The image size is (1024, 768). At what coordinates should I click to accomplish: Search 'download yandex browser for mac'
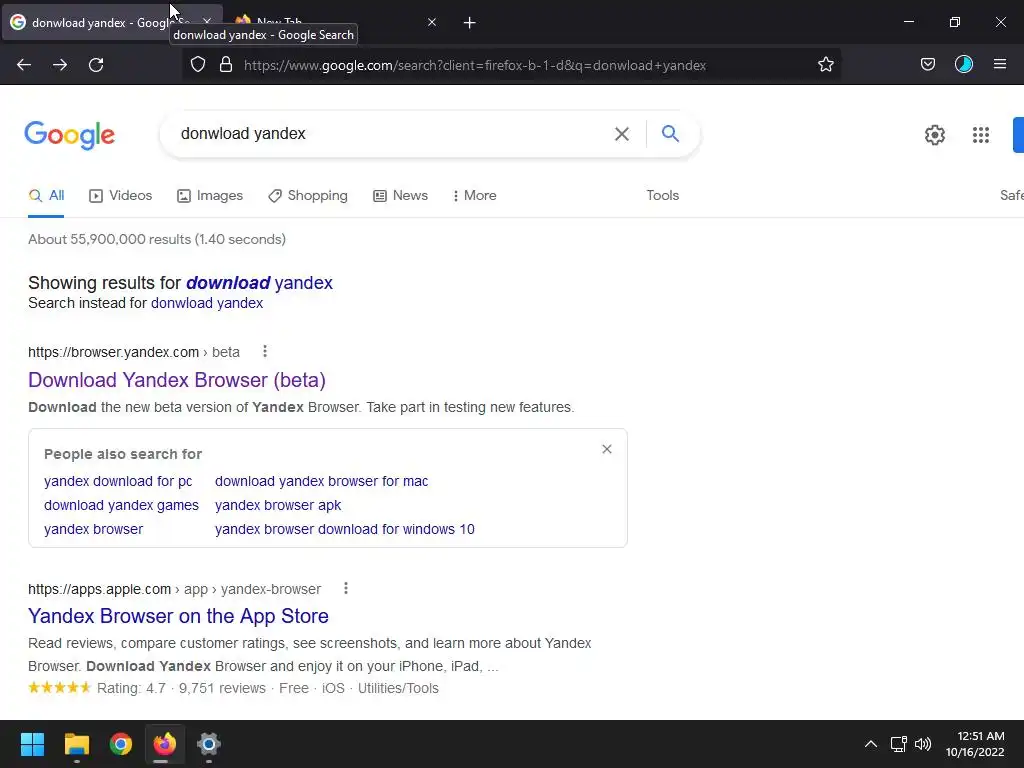point(321,481)
